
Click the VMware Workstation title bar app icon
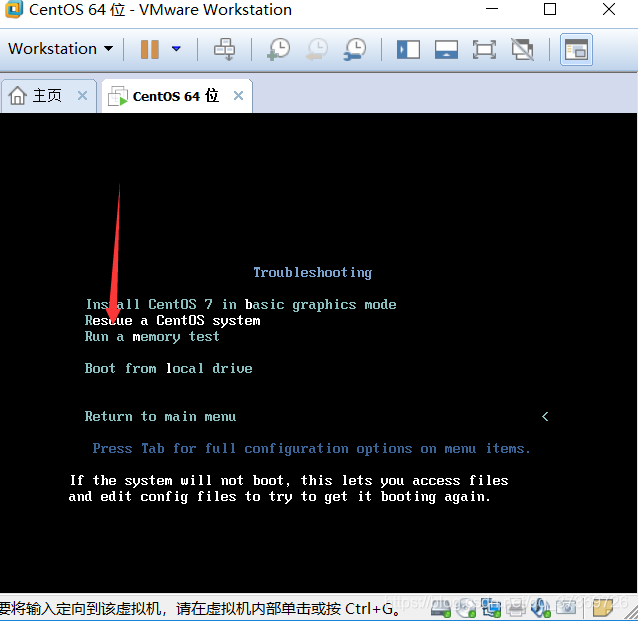(x=13, y=9)
